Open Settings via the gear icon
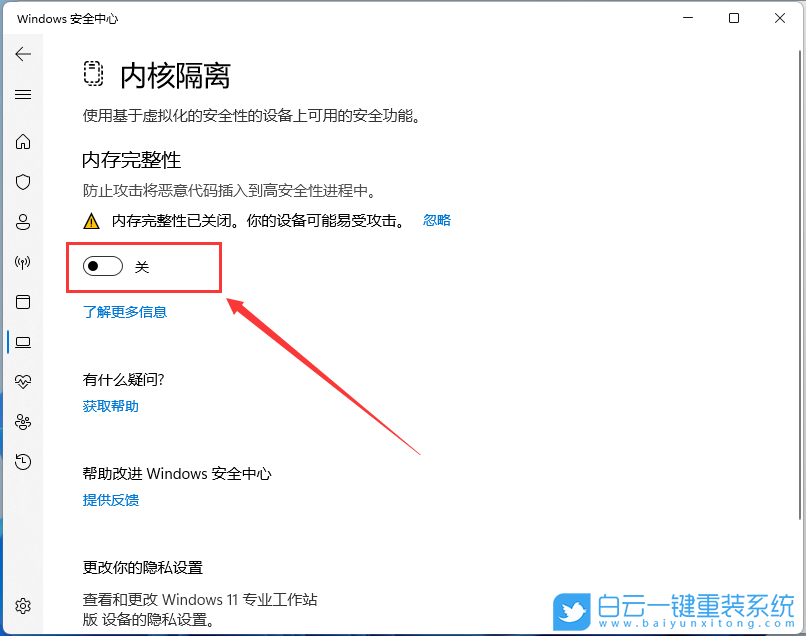 (x=23, y=606)
